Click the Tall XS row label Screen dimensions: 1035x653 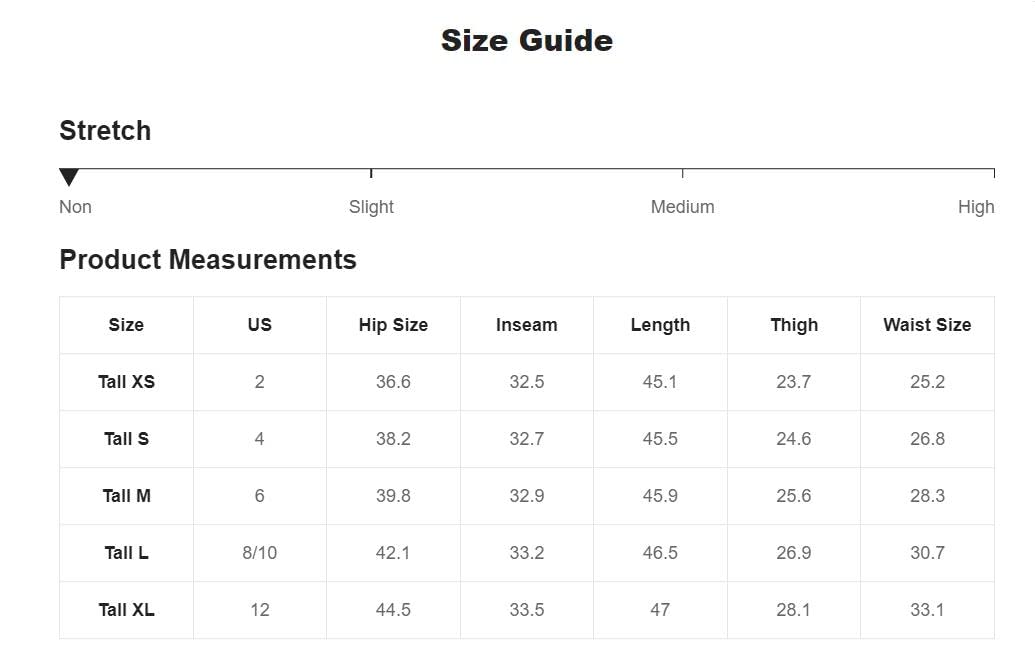click(x=126, y=382)
